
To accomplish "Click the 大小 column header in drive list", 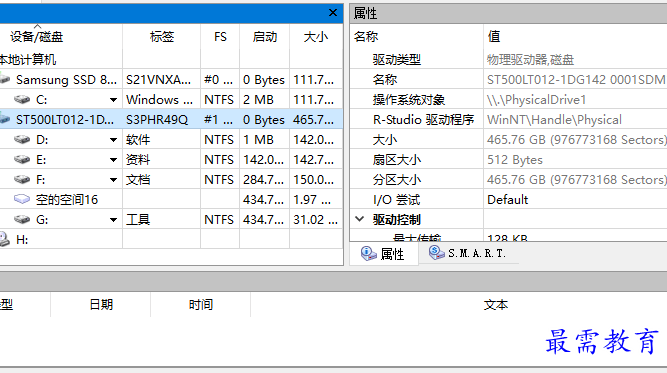I will [x=316, y=37].
